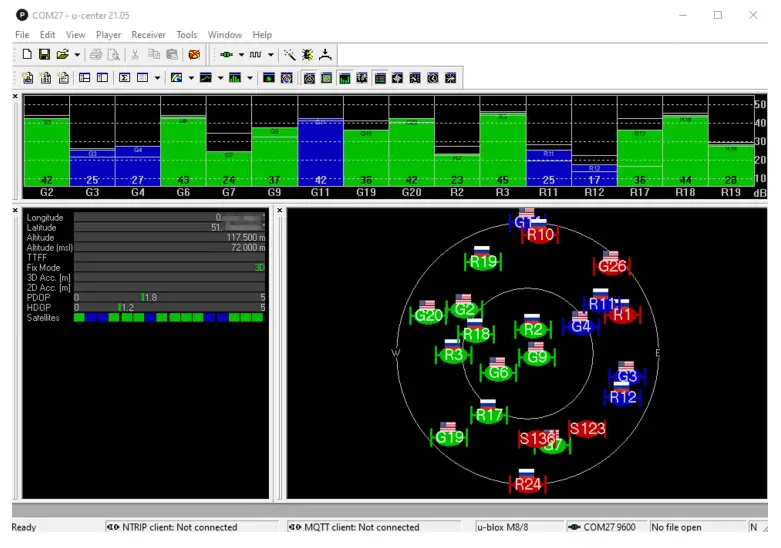781x548 pixels.
Task: Toggle the clock docking window button
Action: pos(433,77)
